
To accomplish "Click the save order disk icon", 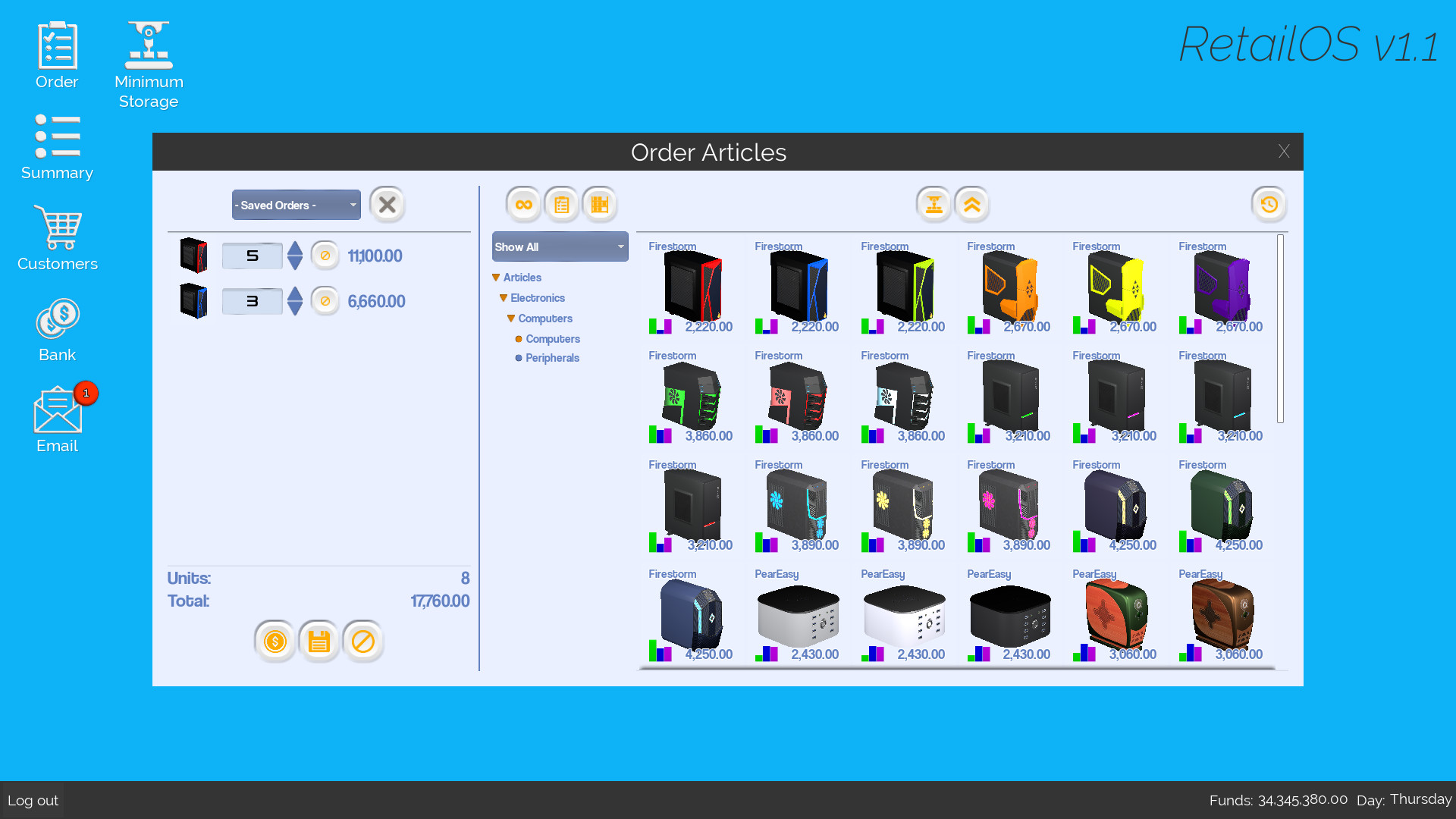I will pos(318,641).
